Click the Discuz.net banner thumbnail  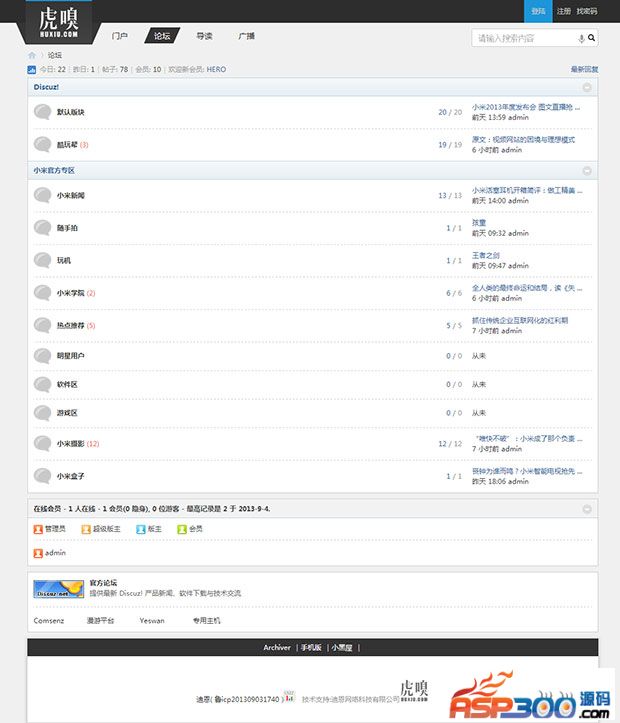point(59,589)
